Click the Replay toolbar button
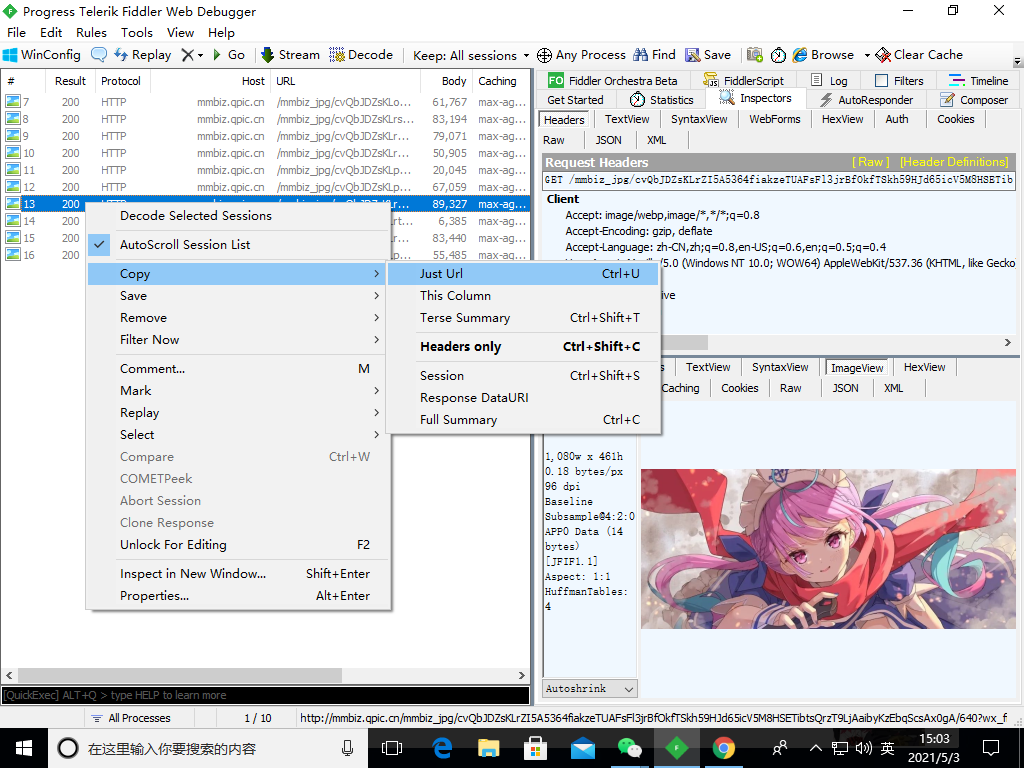 (142, 55)
